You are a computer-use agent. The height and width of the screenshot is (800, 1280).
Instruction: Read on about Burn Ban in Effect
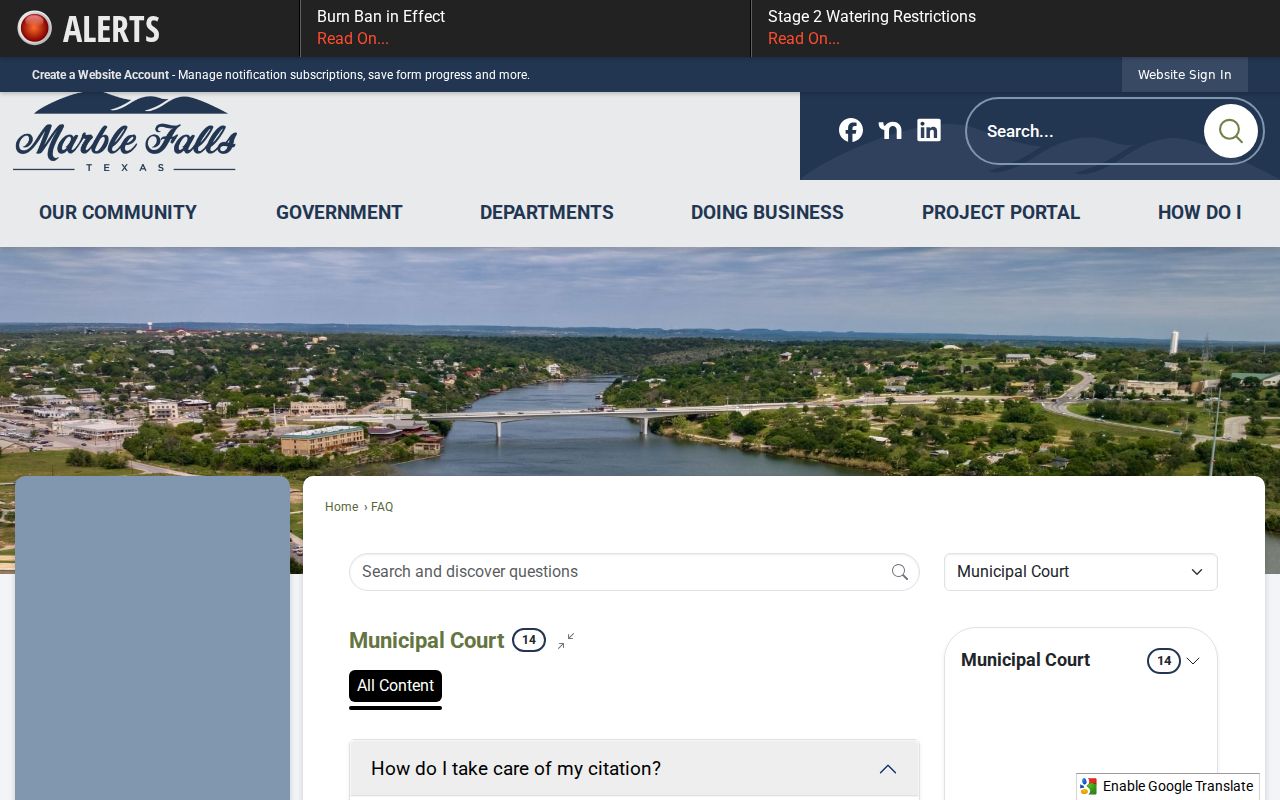(x=353, y=39)
